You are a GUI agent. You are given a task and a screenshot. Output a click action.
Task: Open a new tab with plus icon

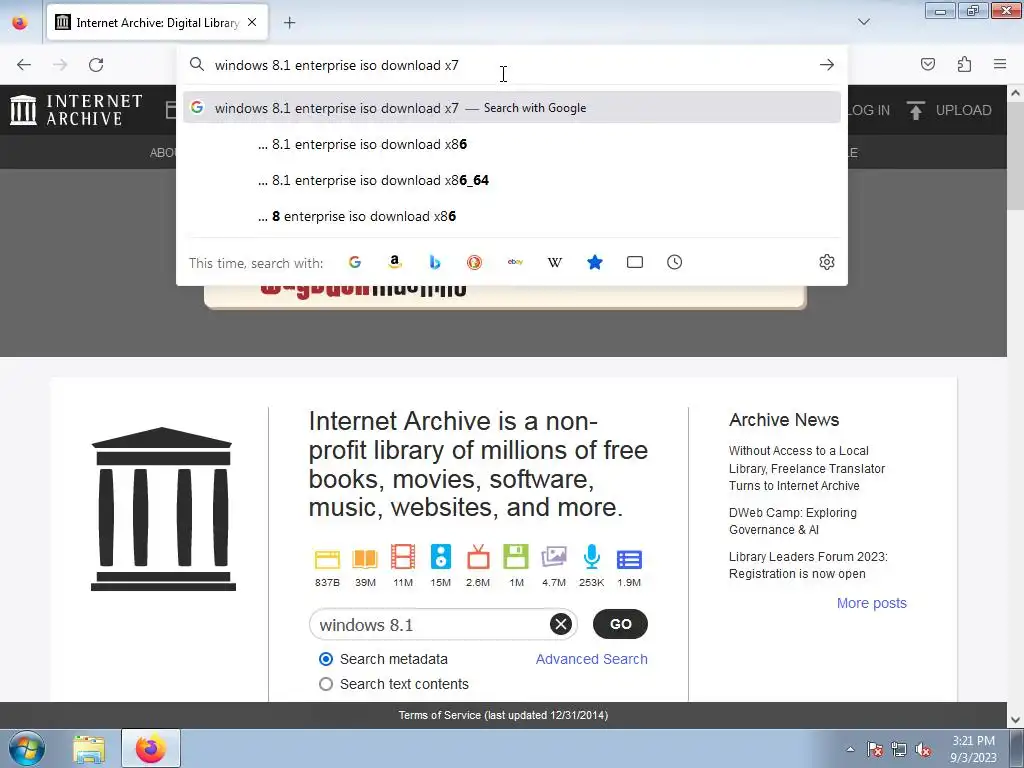coord(289,23)
